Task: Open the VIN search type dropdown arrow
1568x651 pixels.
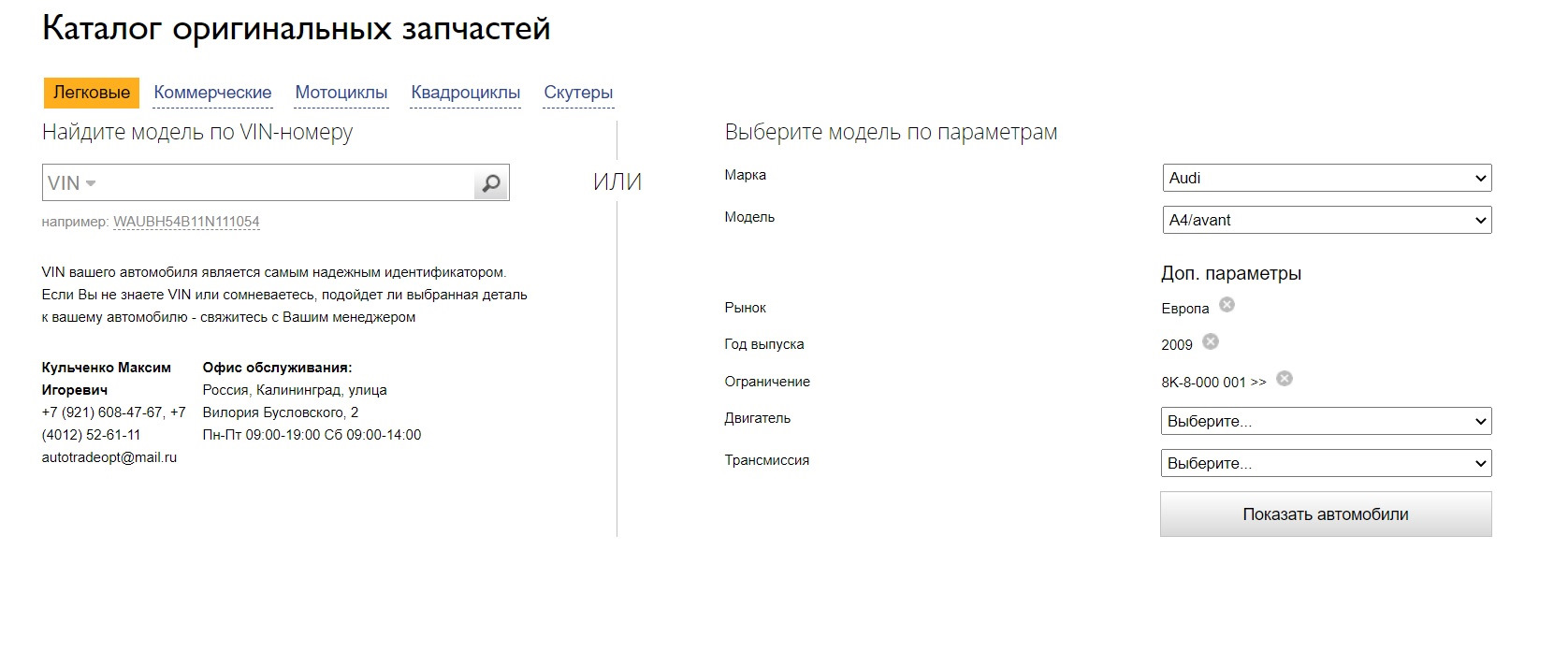Action: click(91, 183)
